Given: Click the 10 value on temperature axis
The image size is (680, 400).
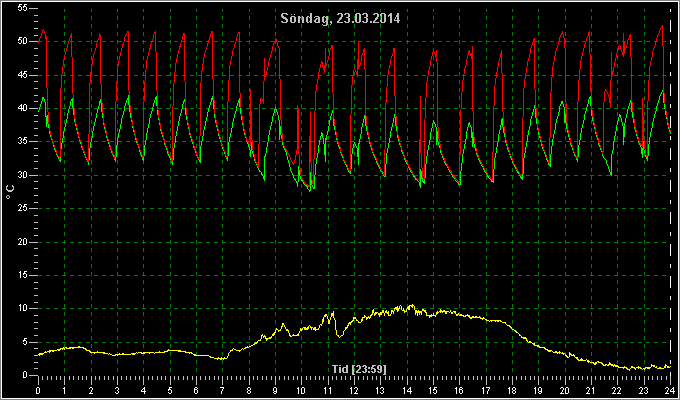Looking at the screenshot, I should coord(23,308).
